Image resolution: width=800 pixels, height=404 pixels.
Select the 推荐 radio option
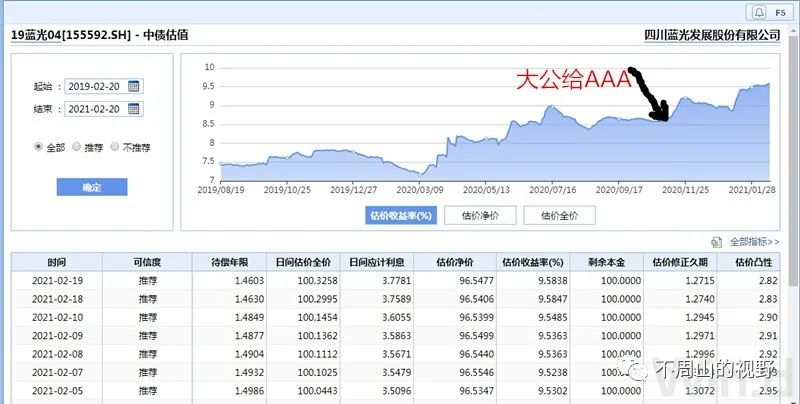tap(77, 147)
